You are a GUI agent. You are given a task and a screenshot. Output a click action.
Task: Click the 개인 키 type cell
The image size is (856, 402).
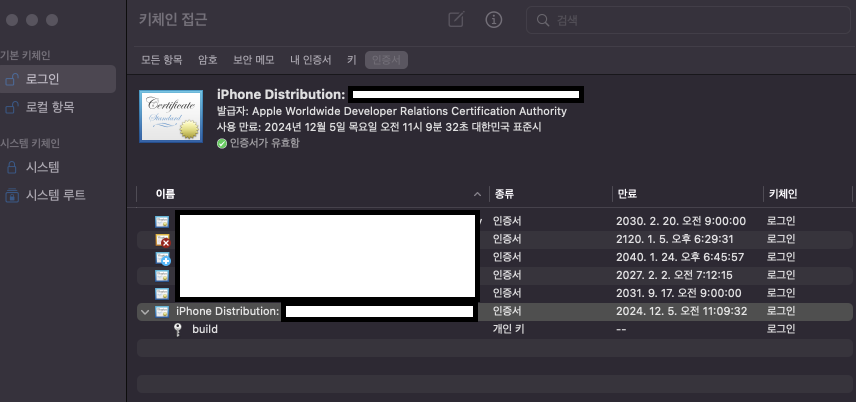pos(508,329)
